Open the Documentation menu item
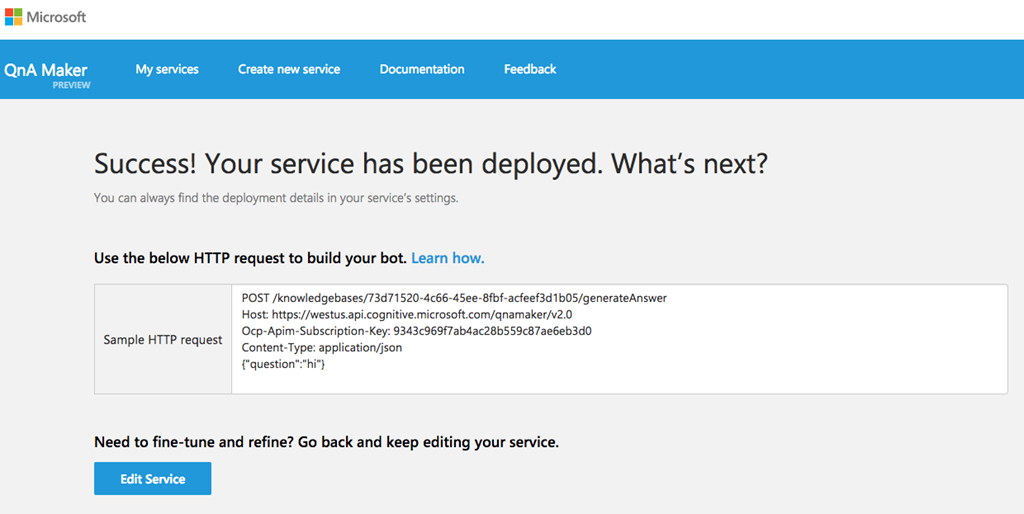Viewport: 1024px width, 514px height. pyautogui.click(x=422, y=69)
